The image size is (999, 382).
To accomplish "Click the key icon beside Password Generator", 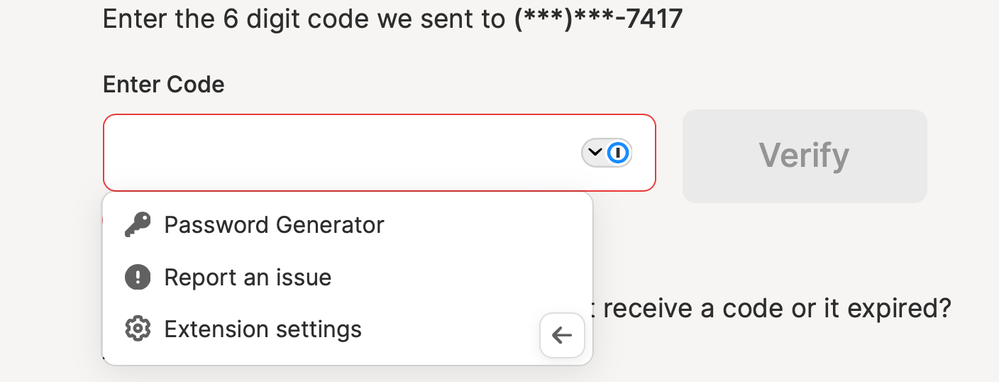I will click(138, 225).
